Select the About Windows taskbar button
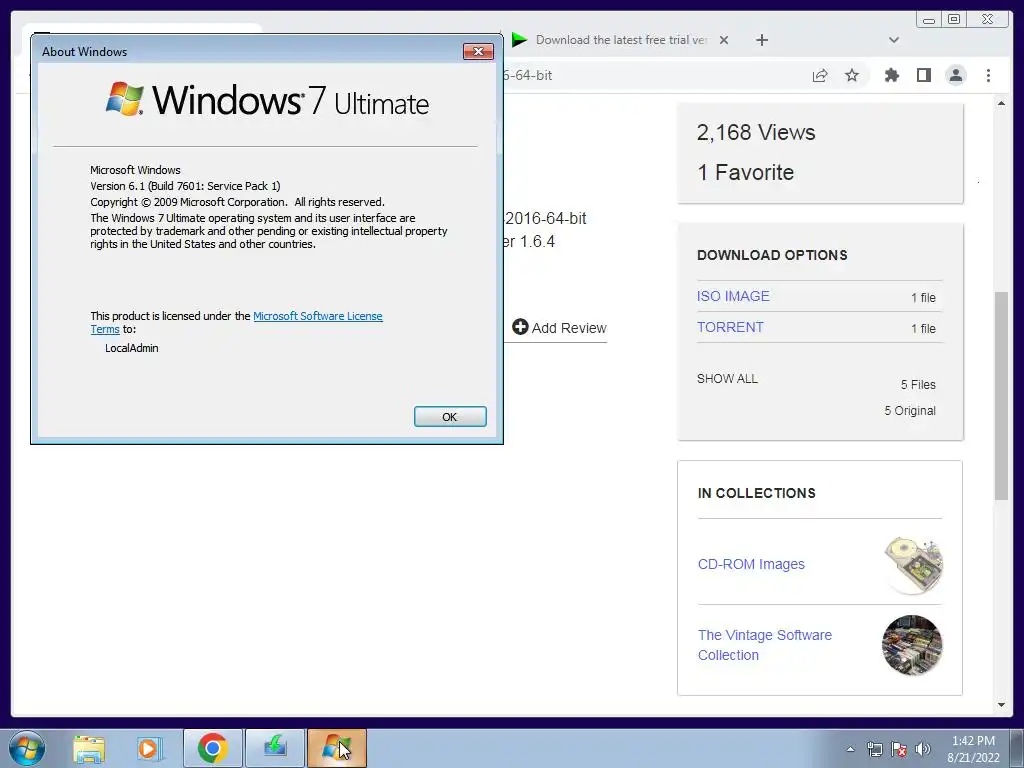1024x768 pixels. tap(337, 748)
